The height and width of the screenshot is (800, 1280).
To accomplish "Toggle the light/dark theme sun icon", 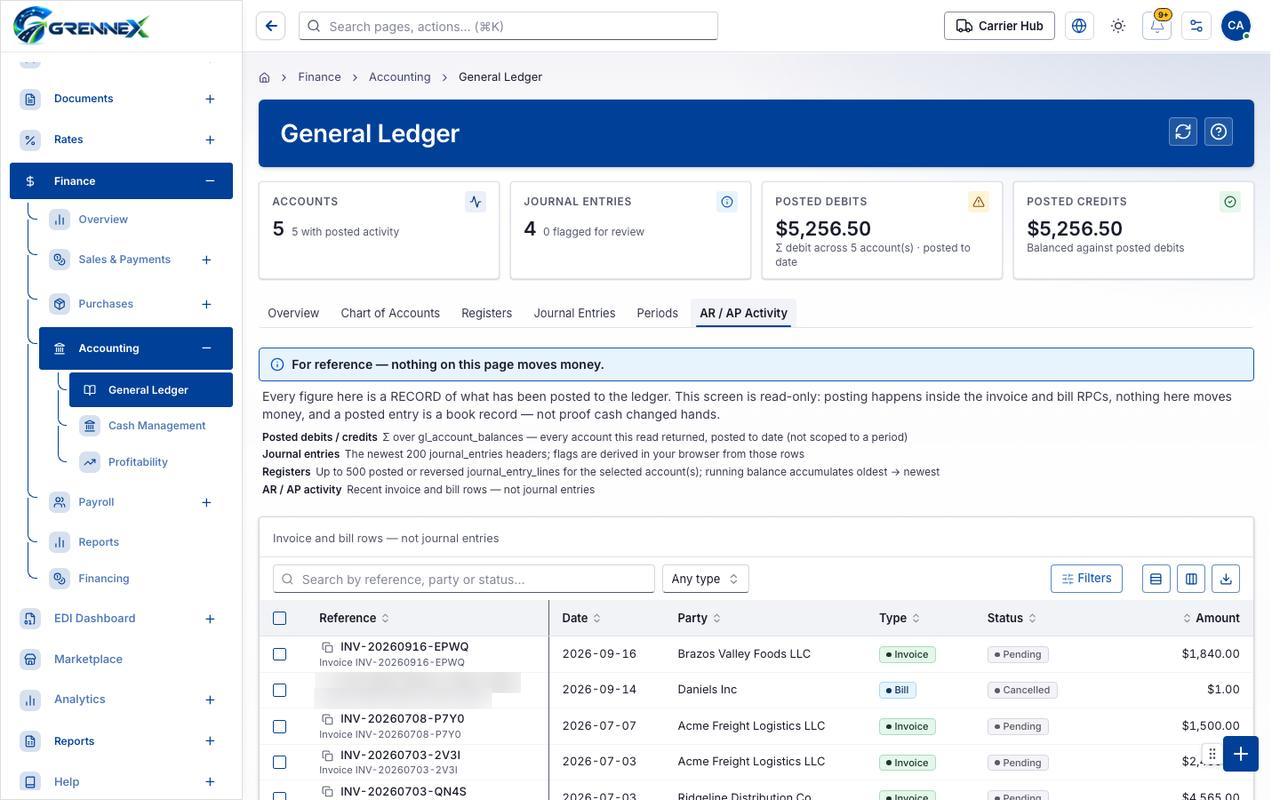I will pos(1118,26).
